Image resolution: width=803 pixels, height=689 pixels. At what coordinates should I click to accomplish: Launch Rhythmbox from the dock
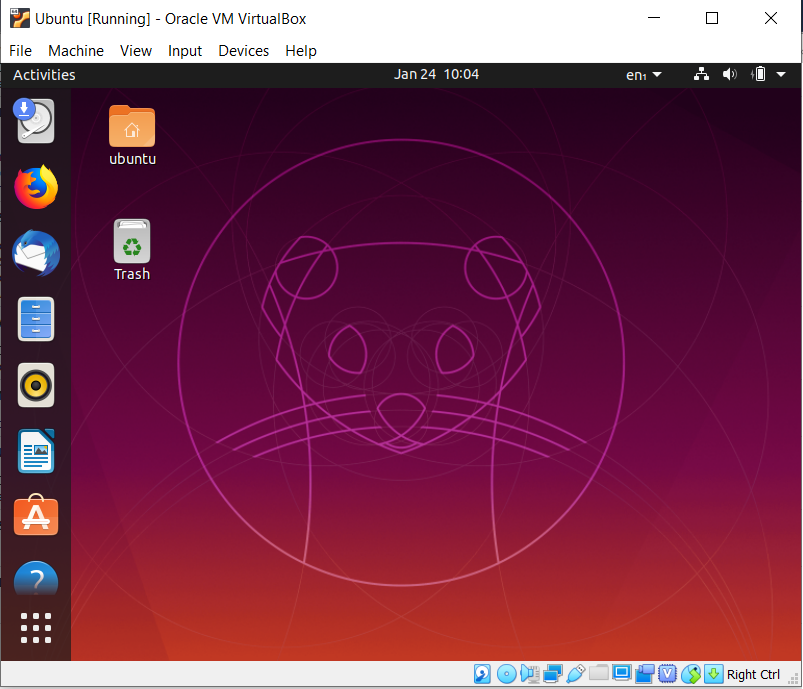pyautogui.click(x=36, y=385)
